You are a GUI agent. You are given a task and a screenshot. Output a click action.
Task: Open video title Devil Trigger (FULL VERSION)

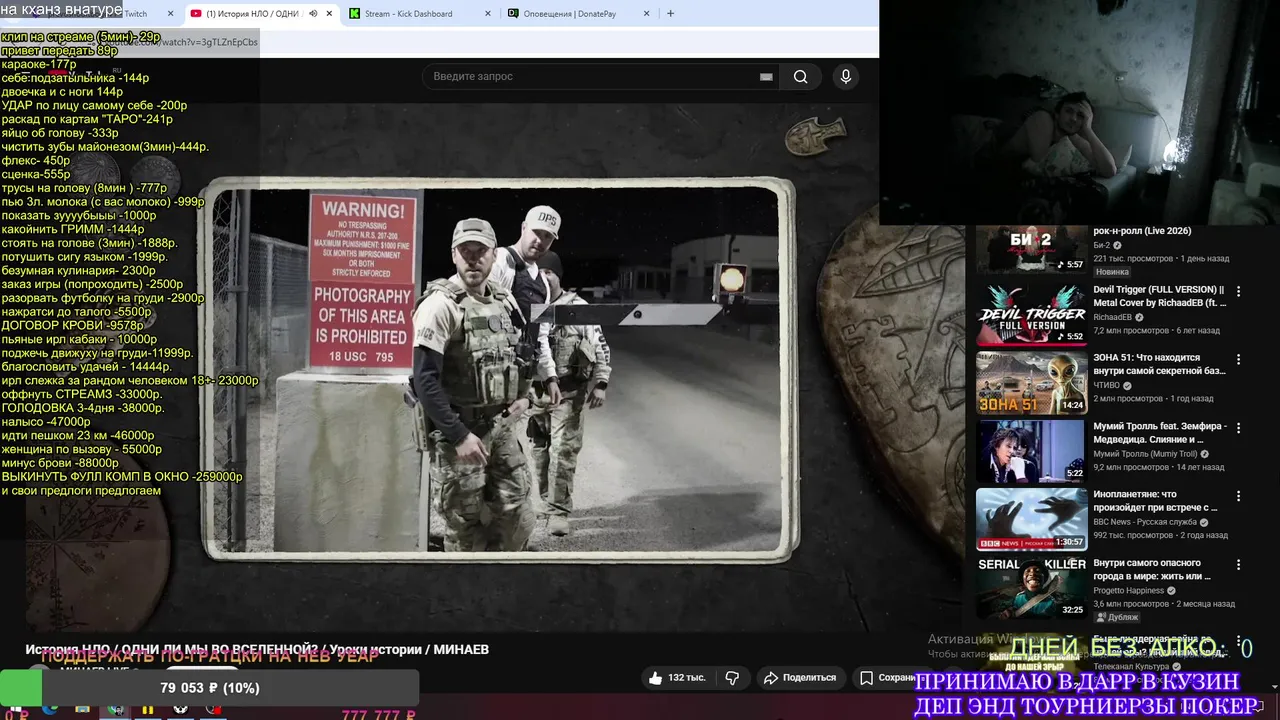[1159, 296]
